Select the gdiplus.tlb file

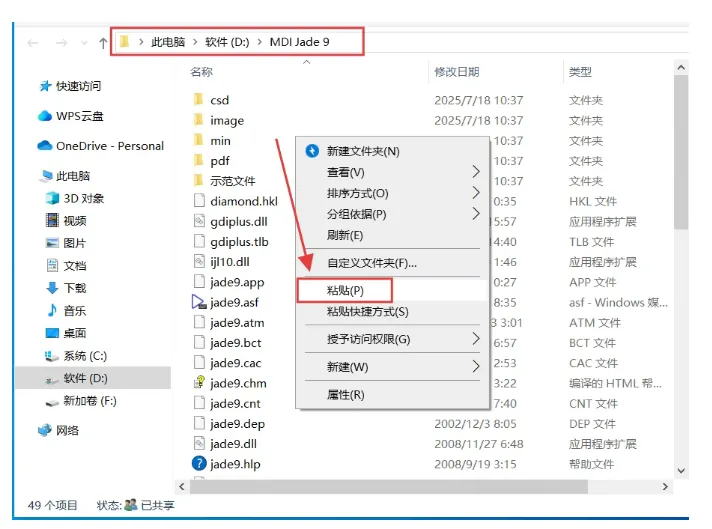239,242
